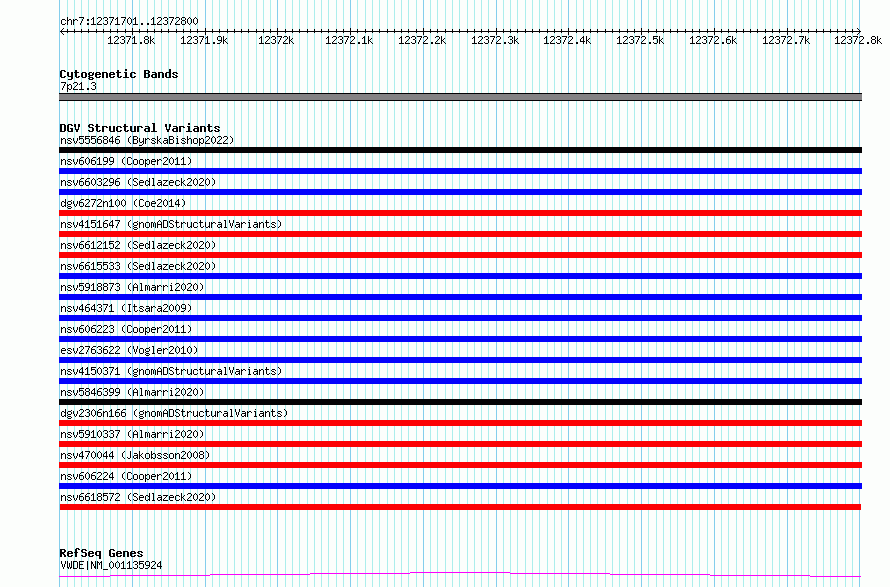Screen dimensions: 890x587
Task: Select the red nsv4151647 variant bar
Action: (460, 234)
